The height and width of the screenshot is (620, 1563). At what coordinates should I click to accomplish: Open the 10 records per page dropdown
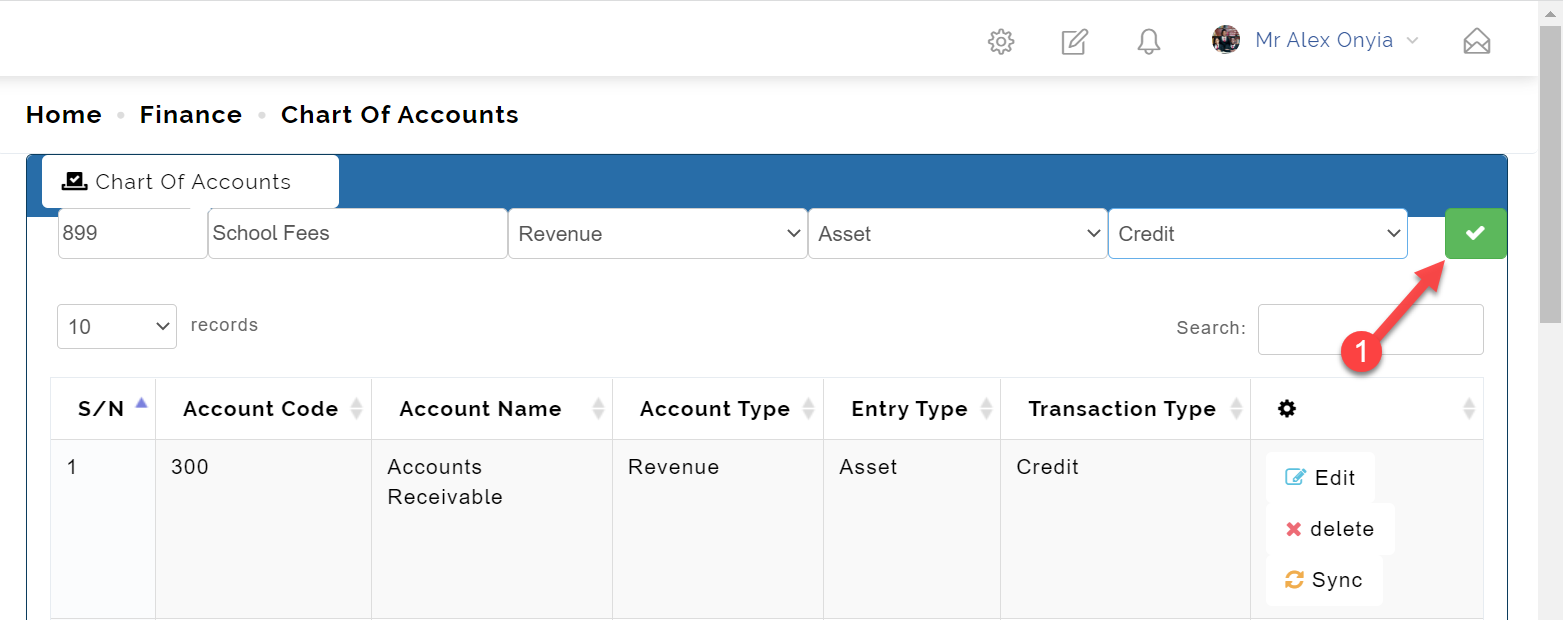(117, 326)
